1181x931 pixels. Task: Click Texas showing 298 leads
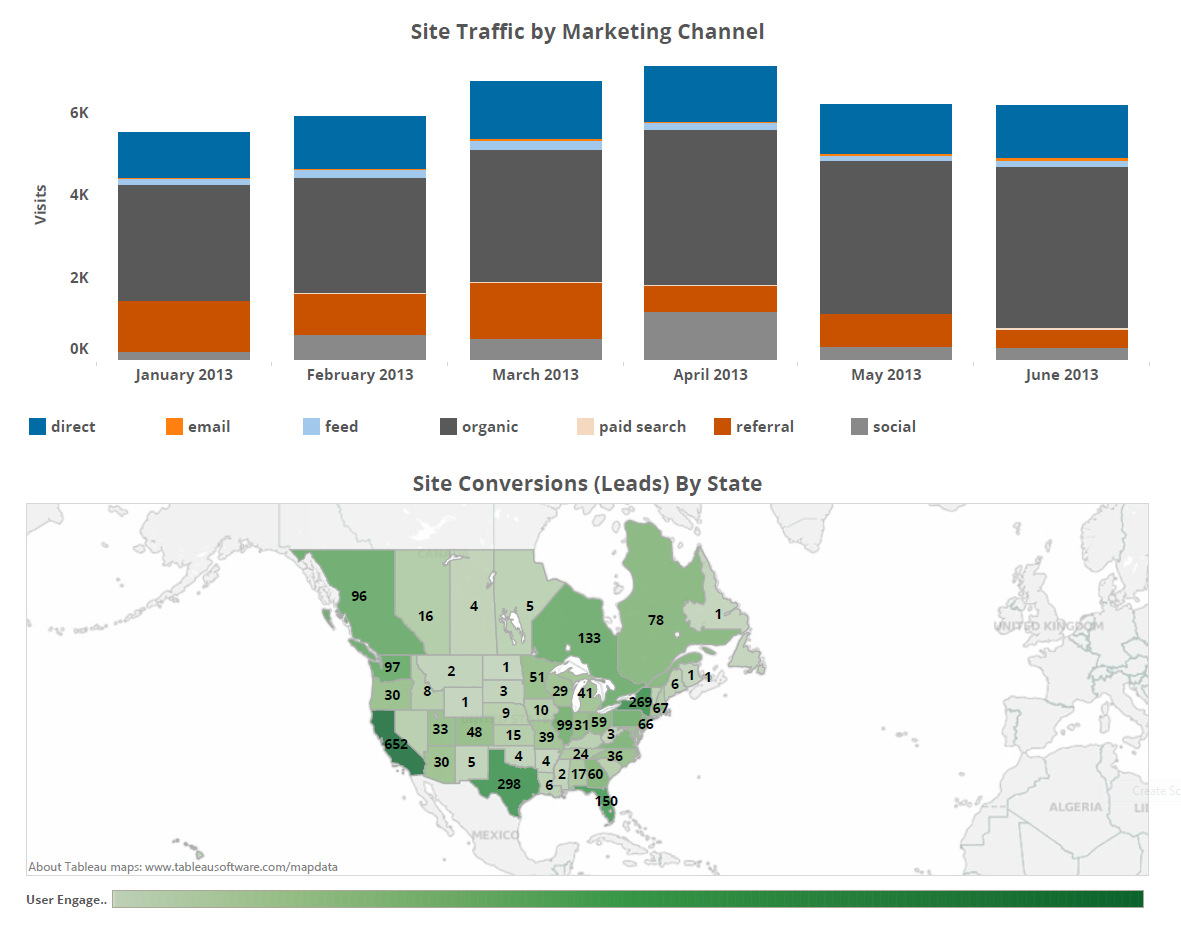point(509,784)
